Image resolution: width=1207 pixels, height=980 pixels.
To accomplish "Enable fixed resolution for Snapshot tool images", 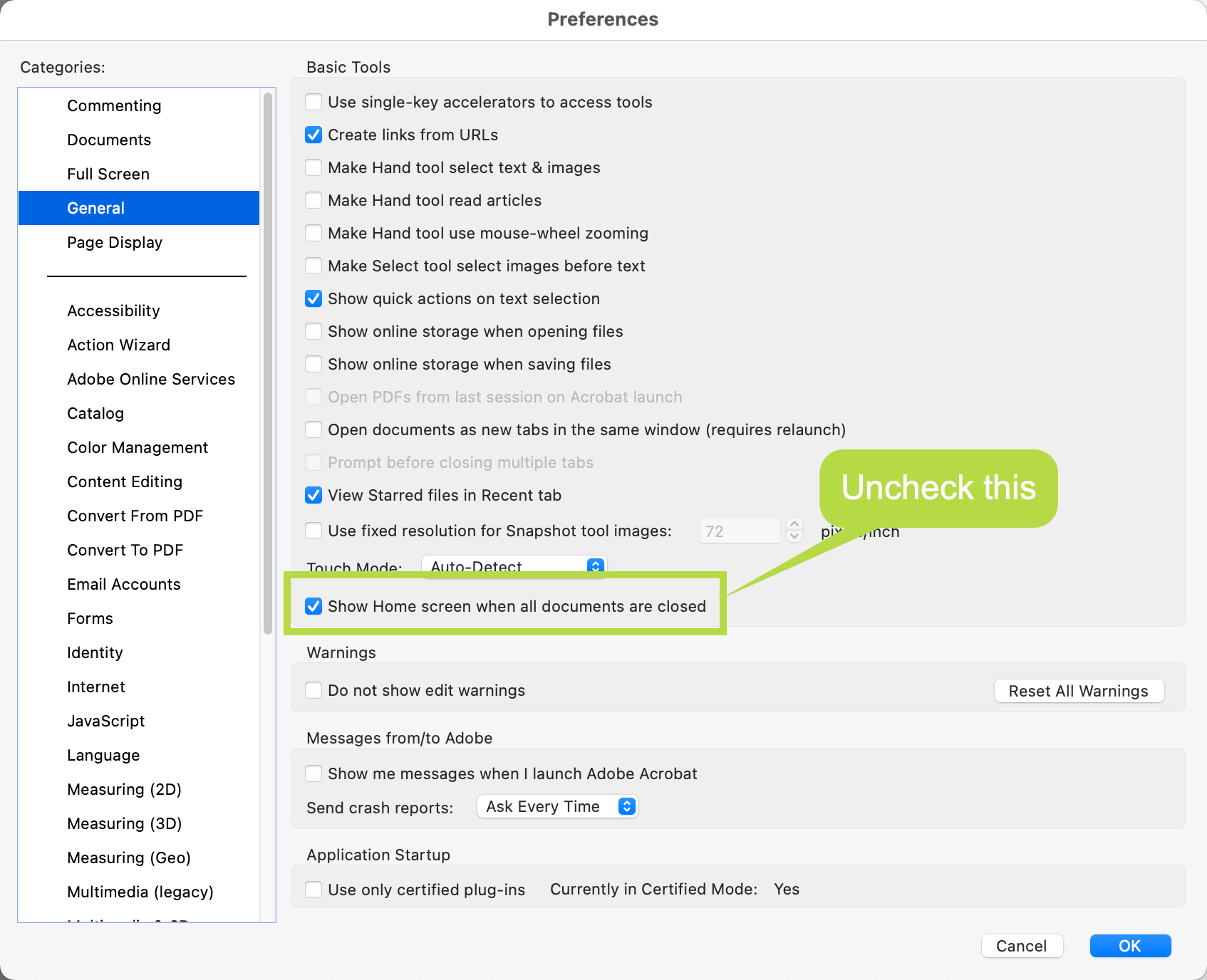I will pos(314,531).
